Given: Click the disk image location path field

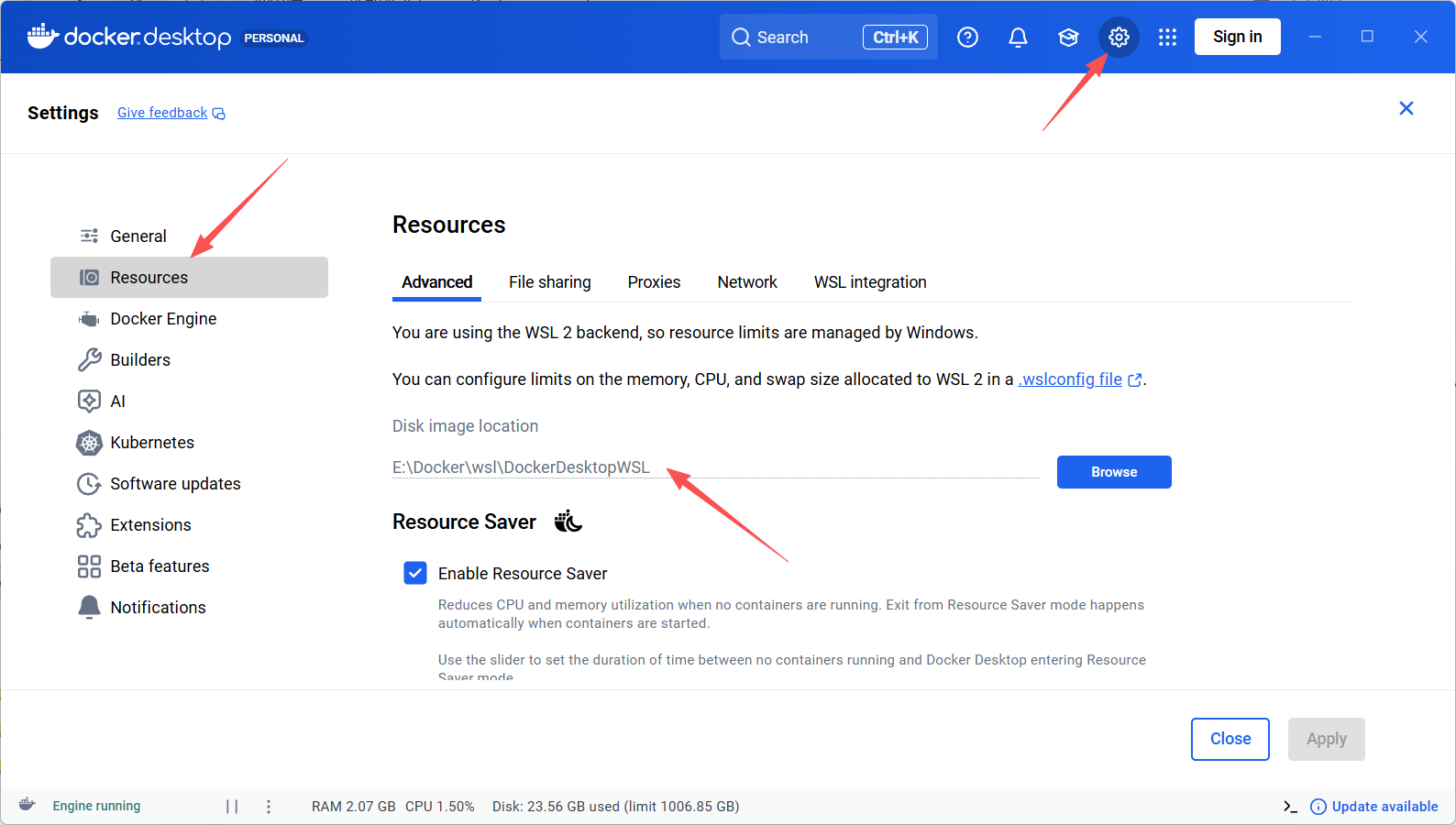Looking at the screenshot, I should pyautogui.click(x=715, y=467).
